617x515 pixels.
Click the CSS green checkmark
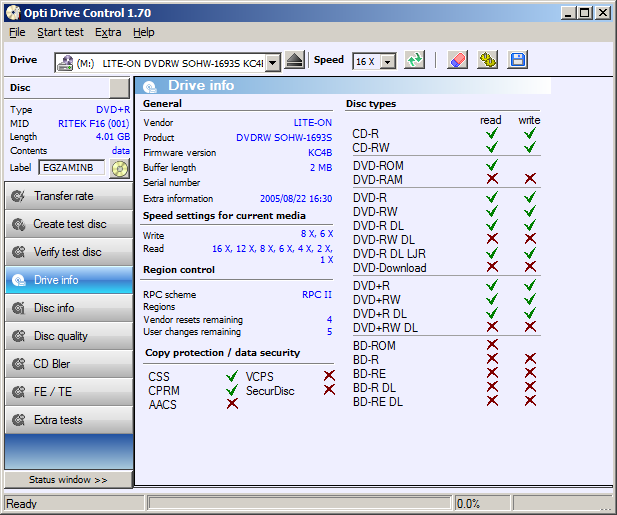232,376
